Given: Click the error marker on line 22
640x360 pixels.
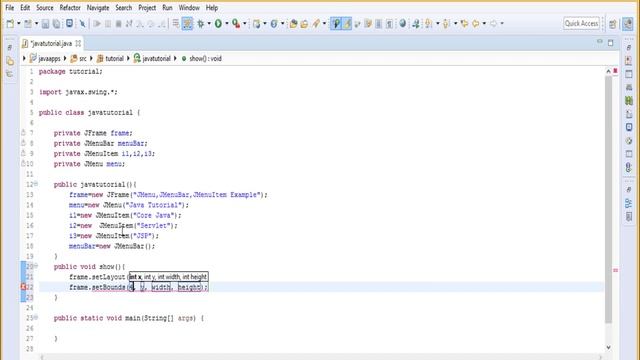Looking at the screenshot, I should 23,287.
